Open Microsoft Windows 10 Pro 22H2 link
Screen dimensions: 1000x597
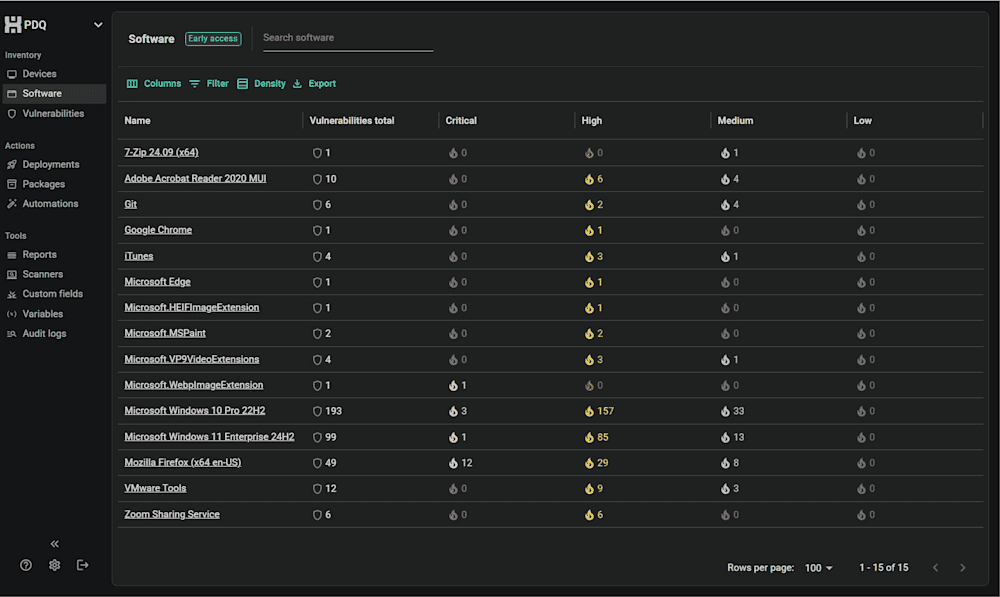click(x=195, y=411)
